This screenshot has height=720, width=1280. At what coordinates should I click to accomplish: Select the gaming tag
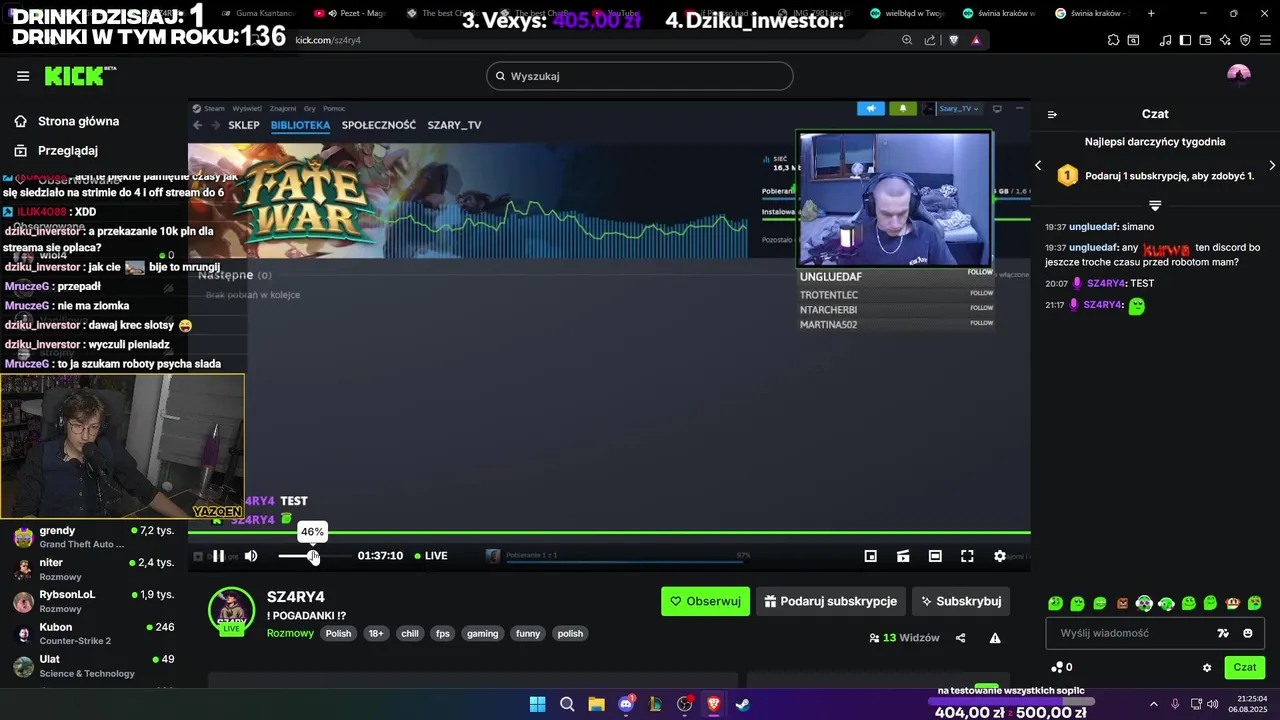click(482, 633)
